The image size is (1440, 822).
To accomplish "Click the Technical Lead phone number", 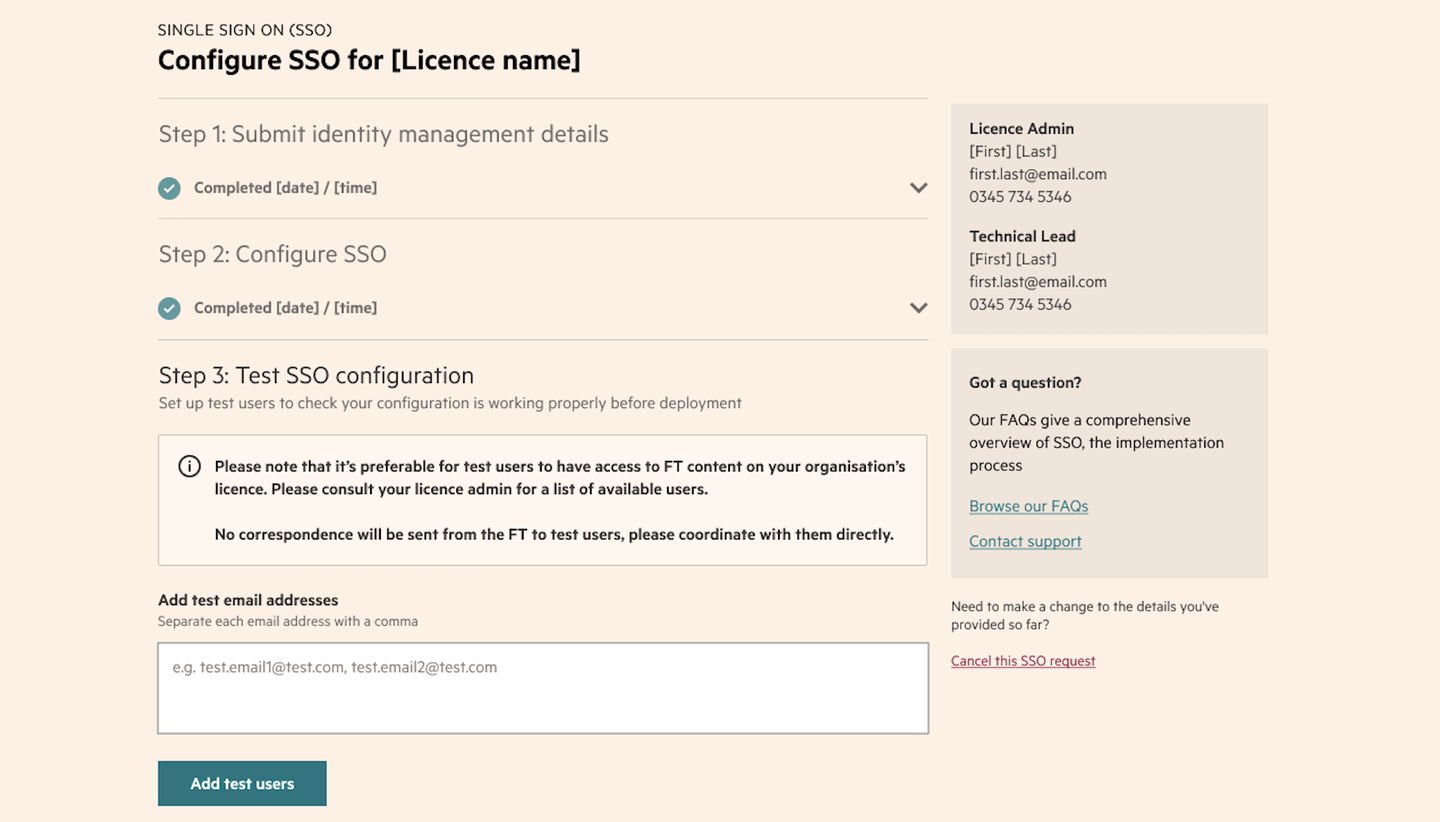I will coord(1020,305).
